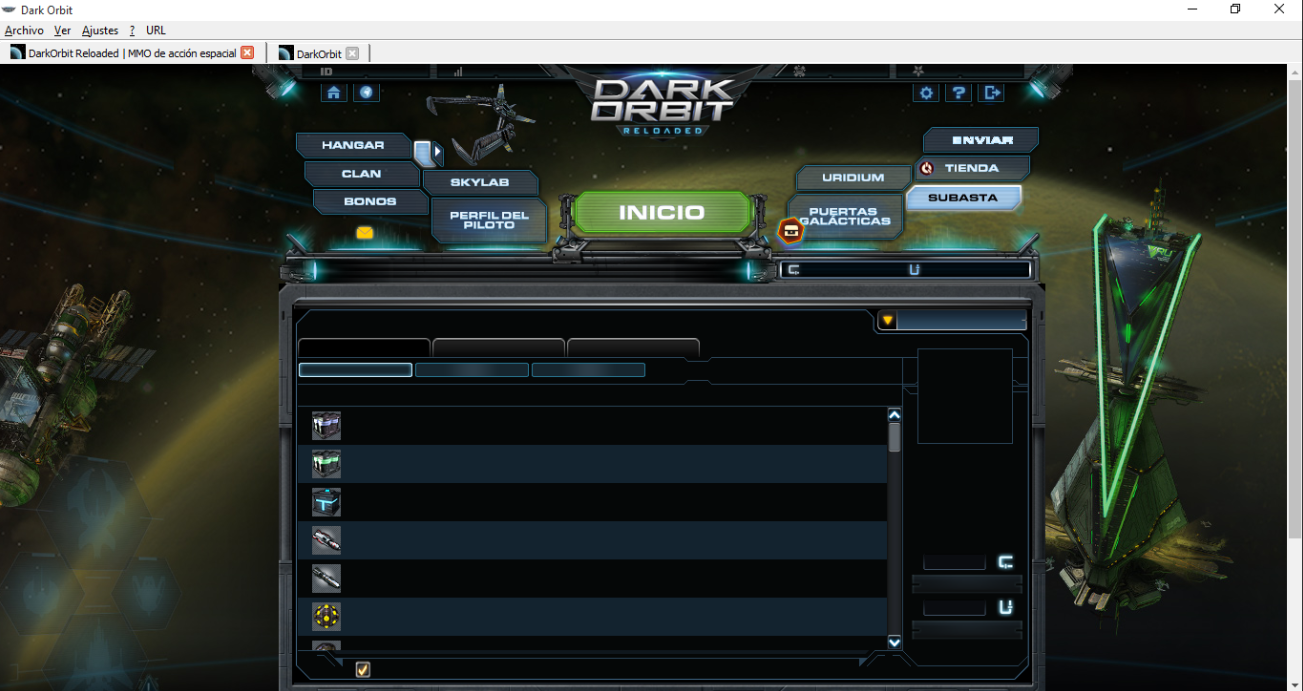Click the auction list scrollbar thumb
Viewport: 1303px width, 691px height.
(894, 437)
